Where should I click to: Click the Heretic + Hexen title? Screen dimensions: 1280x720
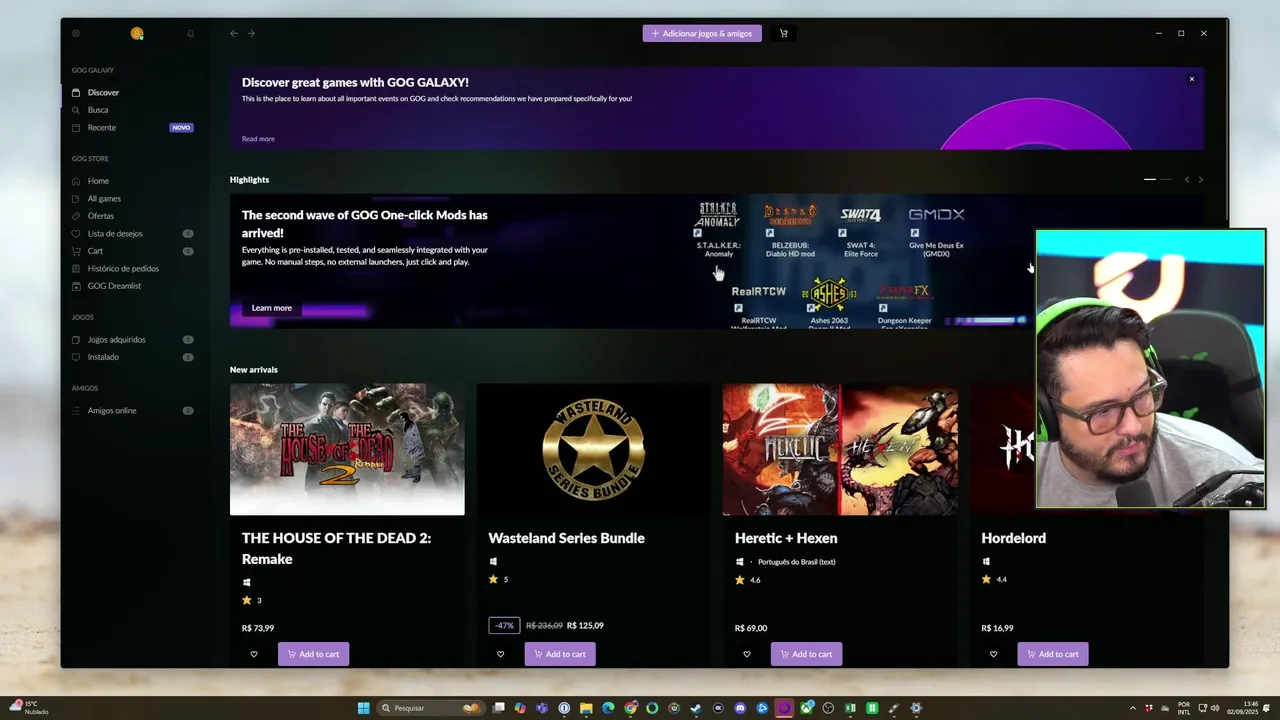pyautogui.click(x=786, y=538)
